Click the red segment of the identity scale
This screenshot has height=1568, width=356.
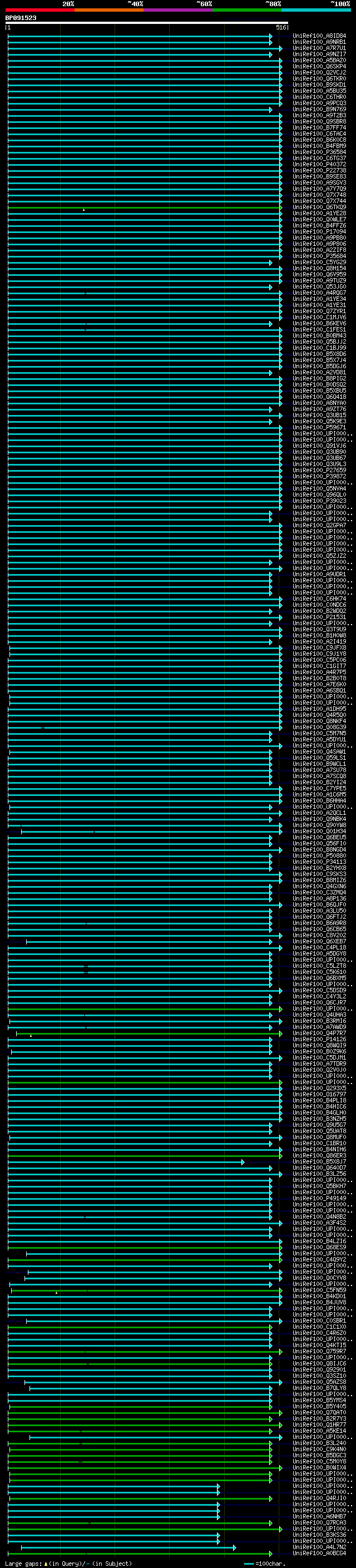(40, 10)
